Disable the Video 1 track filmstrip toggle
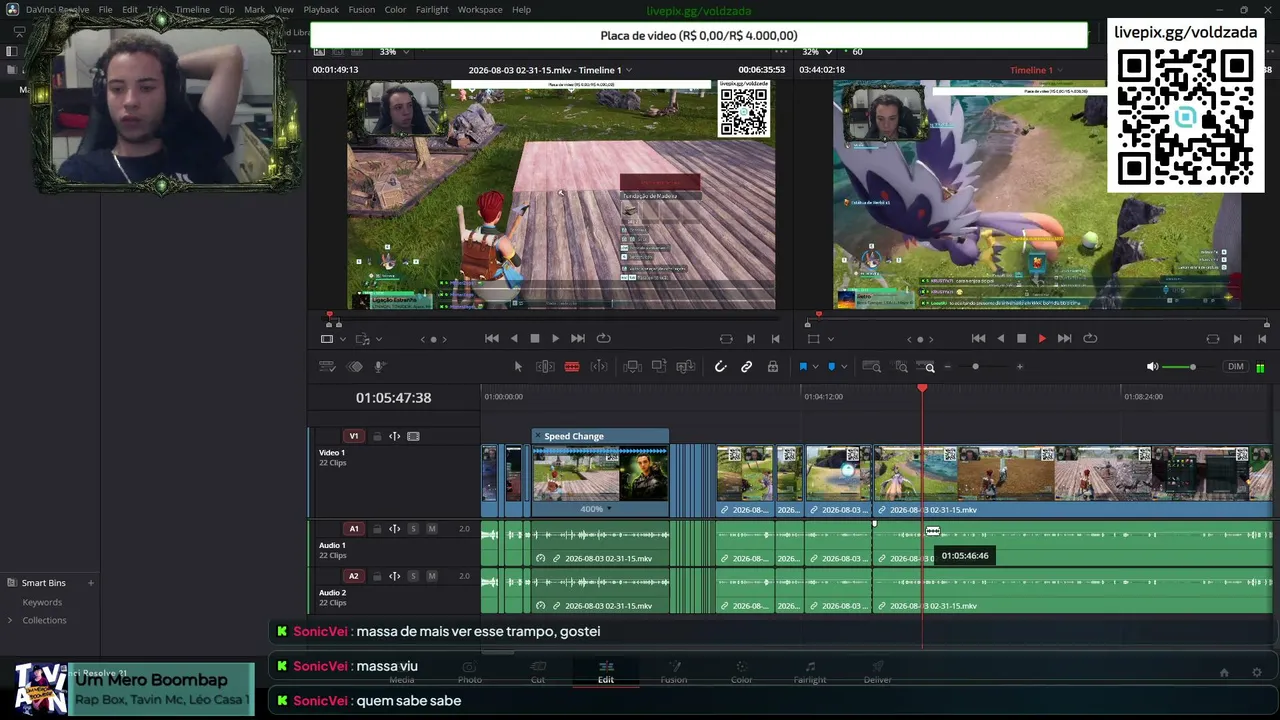The height and width of the screenshot is (720, 1280). 414,436
